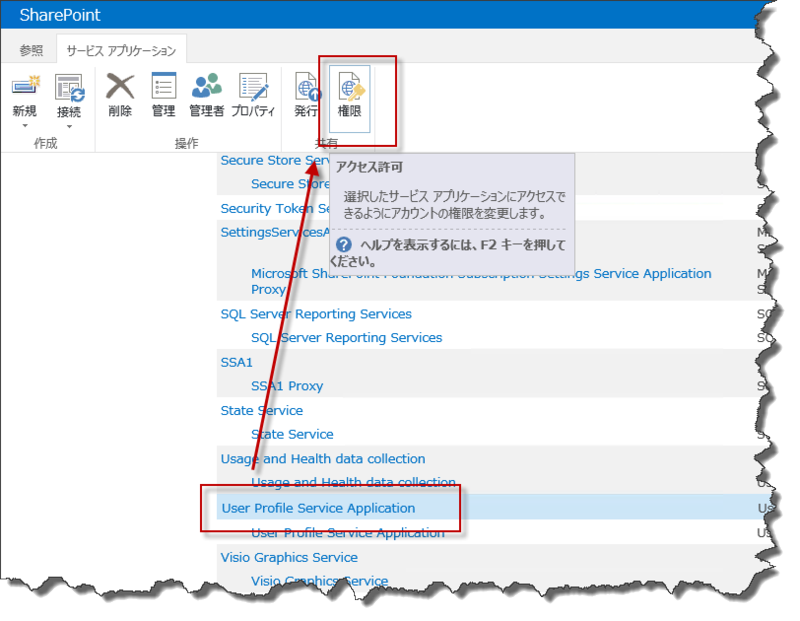Screen dimensions: 800x621
Task: Open プロパティ (Properties) icon
Action: click(253, 87)
